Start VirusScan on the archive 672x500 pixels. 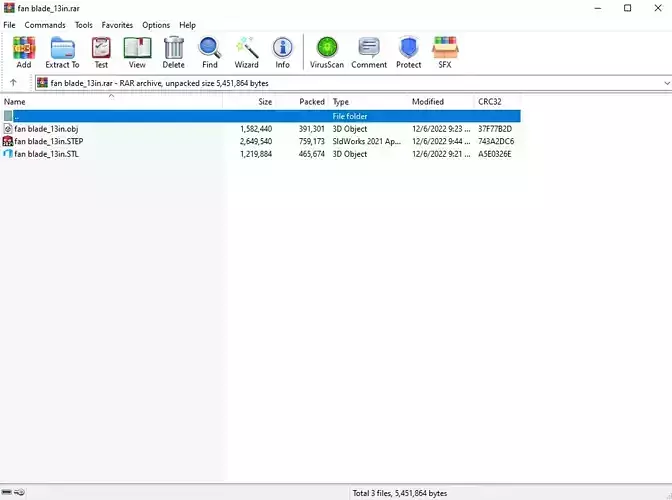pos(327,52)
